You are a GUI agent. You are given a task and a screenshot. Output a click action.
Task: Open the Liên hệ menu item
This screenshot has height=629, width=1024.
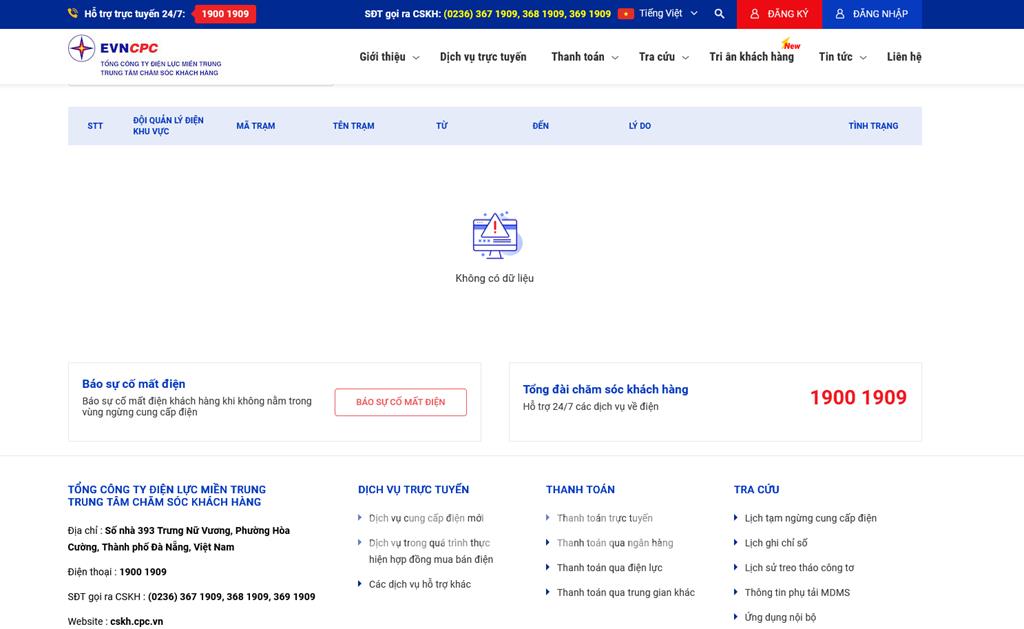point(904,57)
